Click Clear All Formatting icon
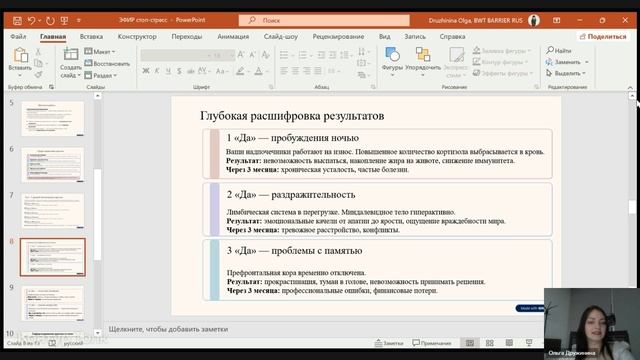Image resolution: width=640 pixels, height=360 pixels. (x=265, y=55)
